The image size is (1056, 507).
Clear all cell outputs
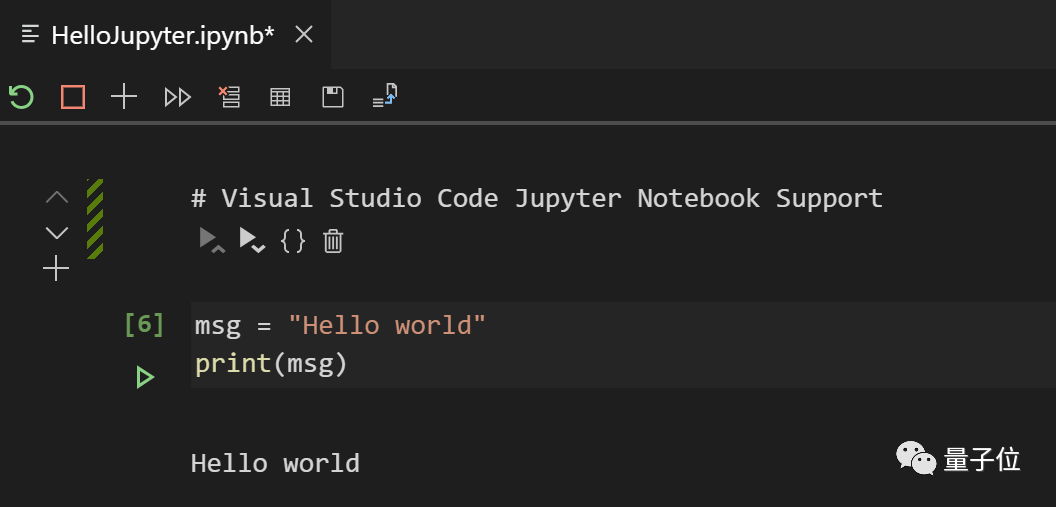(230, 97)
